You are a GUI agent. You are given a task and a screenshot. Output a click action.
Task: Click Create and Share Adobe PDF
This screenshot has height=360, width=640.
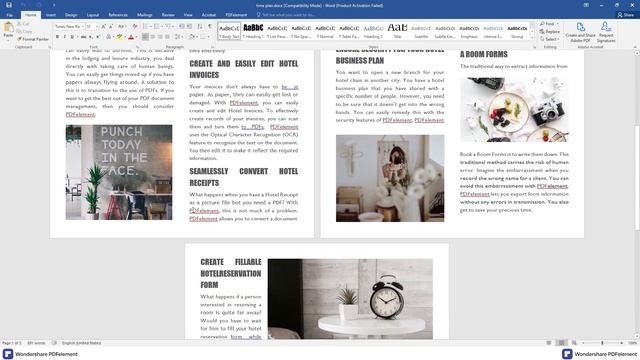pyautogui.click(x=580, y=33)
